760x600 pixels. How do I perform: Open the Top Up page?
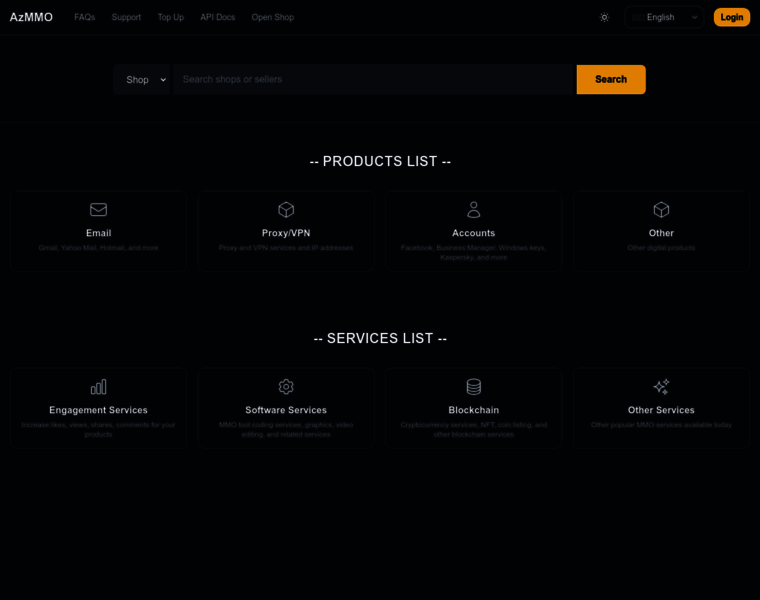pos(170,17)
